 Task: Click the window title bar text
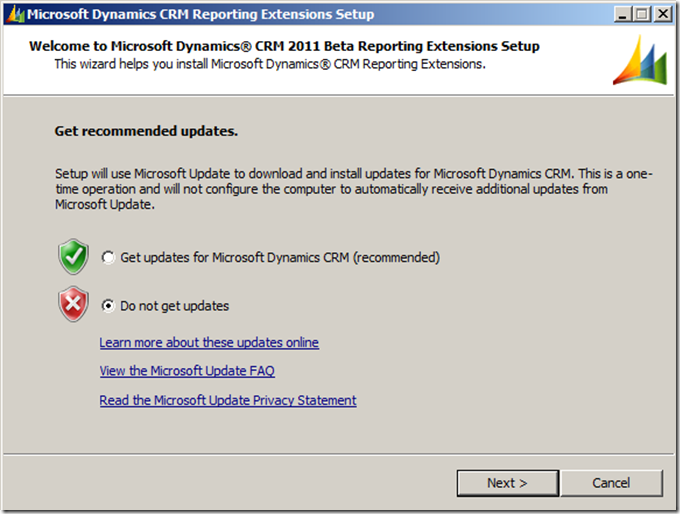[x=200, y=14]
